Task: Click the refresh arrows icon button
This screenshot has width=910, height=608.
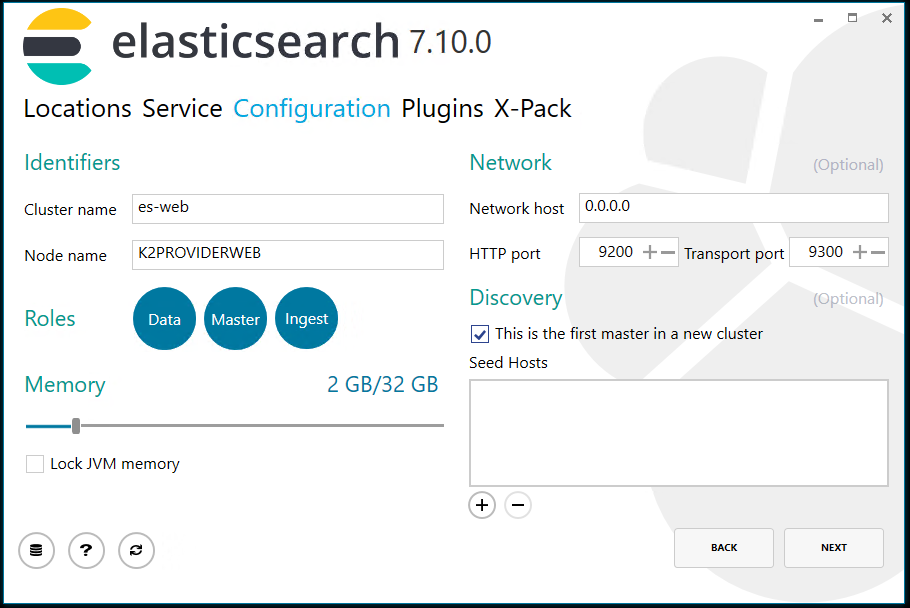Action: tap(136, 550)
